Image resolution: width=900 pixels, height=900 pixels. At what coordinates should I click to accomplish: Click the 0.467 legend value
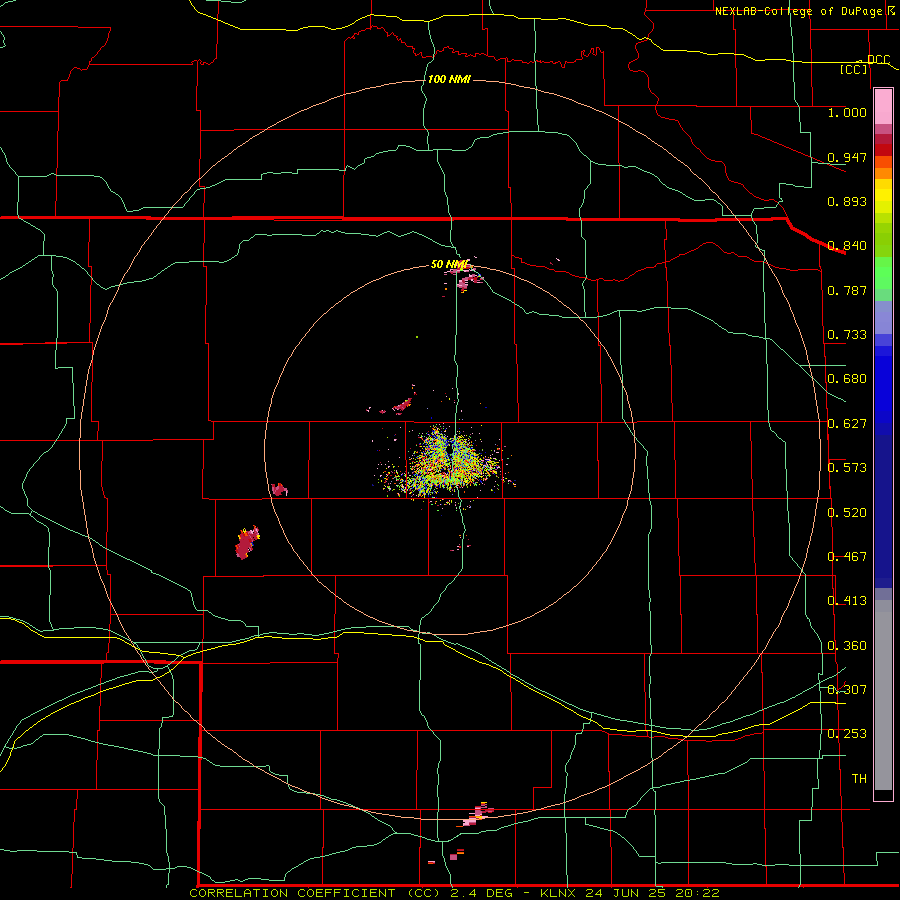point(847,557)
